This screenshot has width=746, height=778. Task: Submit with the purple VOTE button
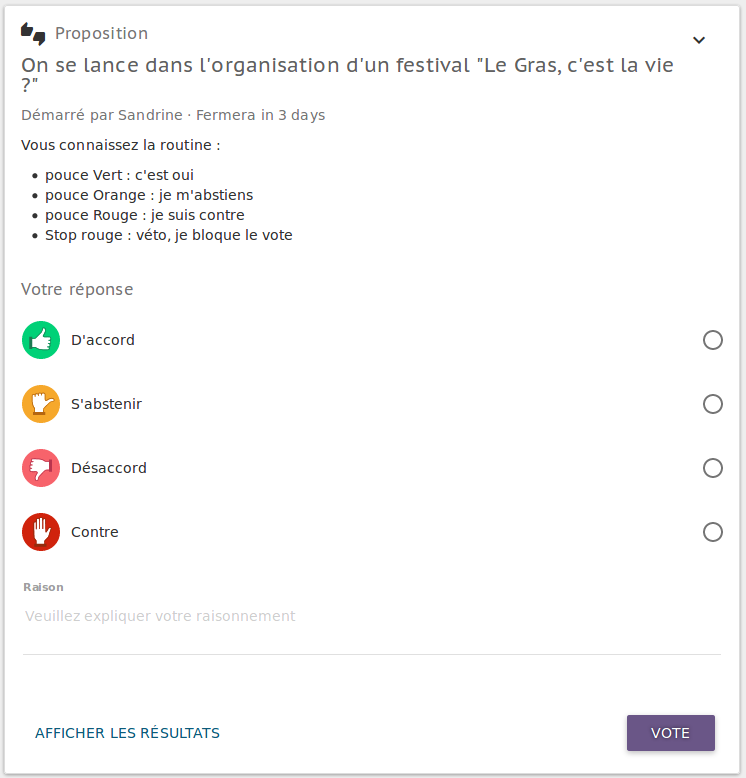(671, 733)
